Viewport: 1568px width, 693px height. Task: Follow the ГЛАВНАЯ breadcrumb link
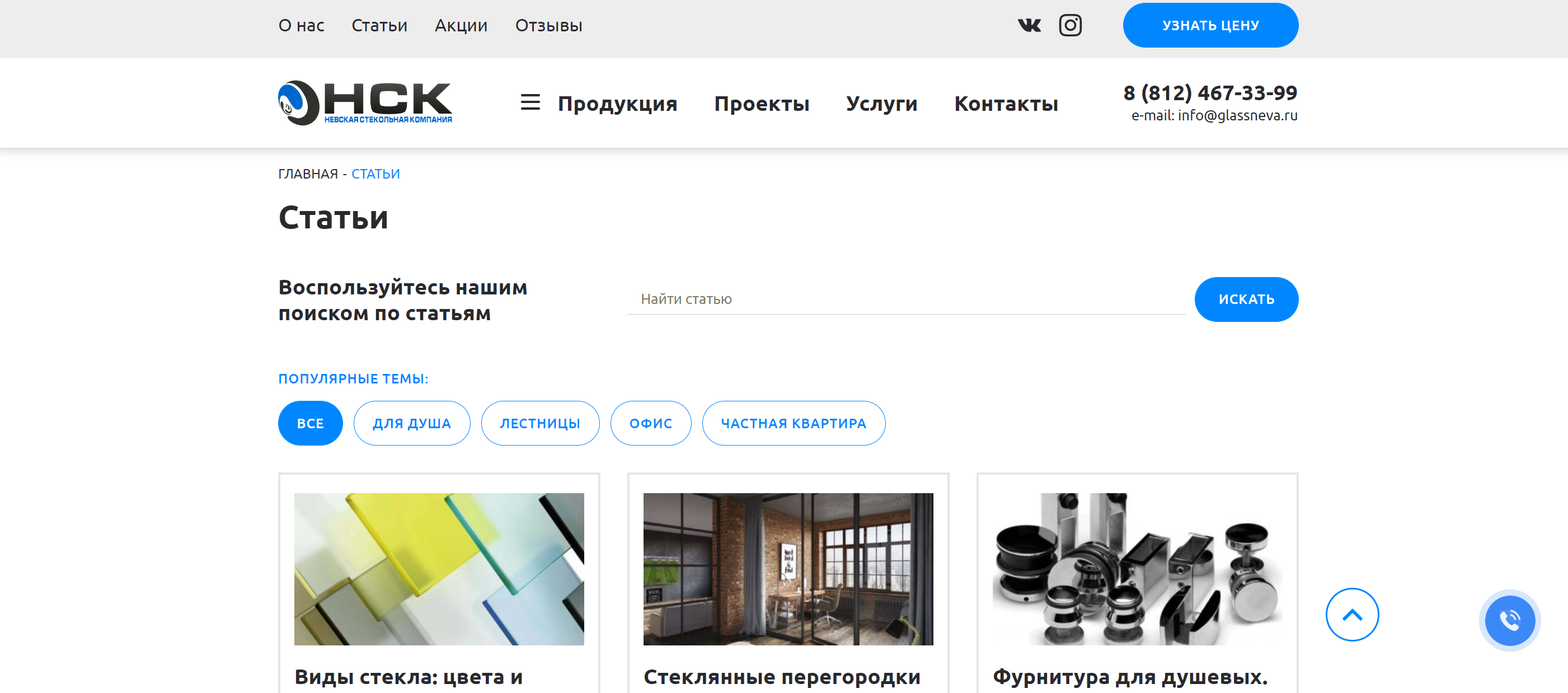click(308, 174)
